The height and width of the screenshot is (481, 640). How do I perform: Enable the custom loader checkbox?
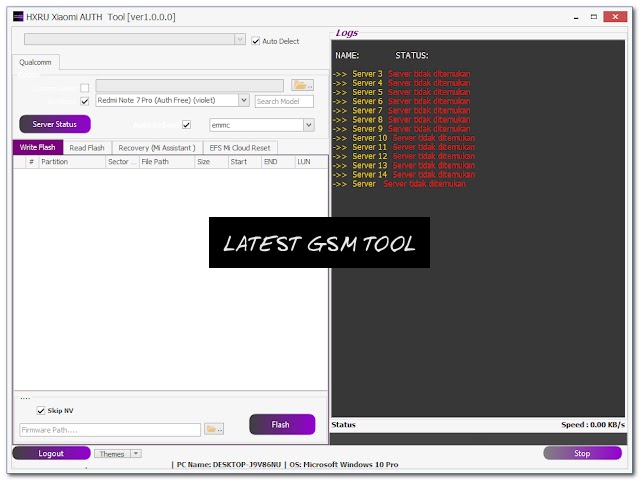pyautogui.click(x=84, y=87)
